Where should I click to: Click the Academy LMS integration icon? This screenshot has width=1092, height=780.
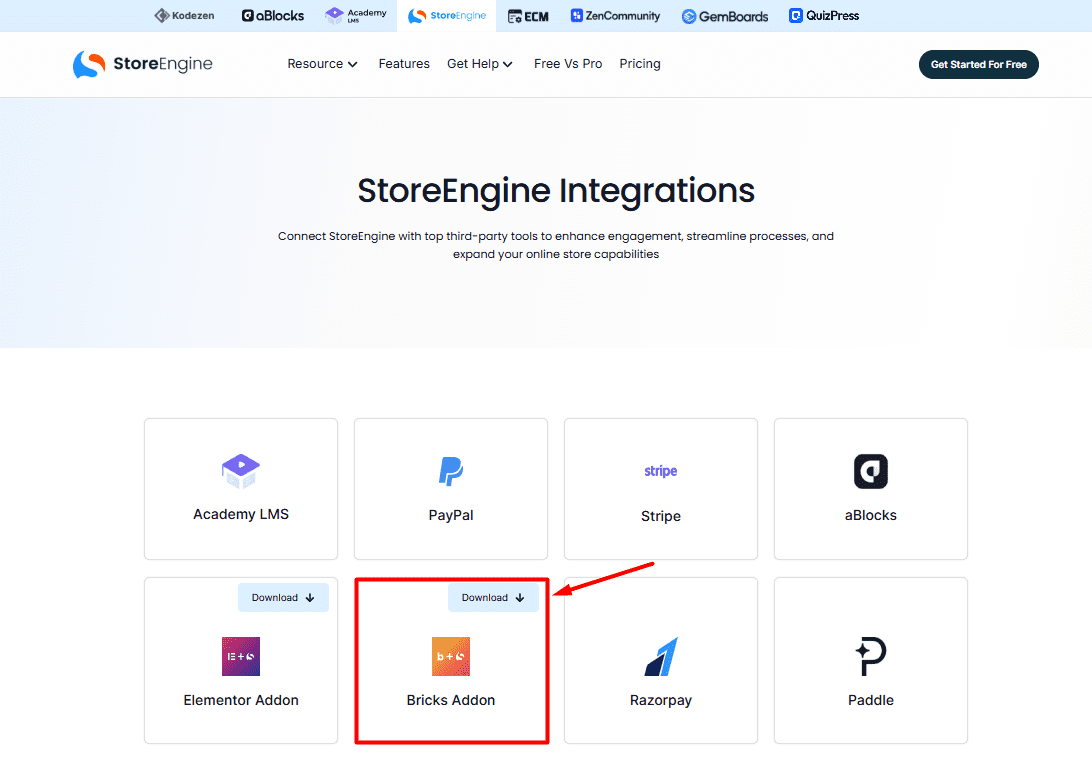[240, 471]
